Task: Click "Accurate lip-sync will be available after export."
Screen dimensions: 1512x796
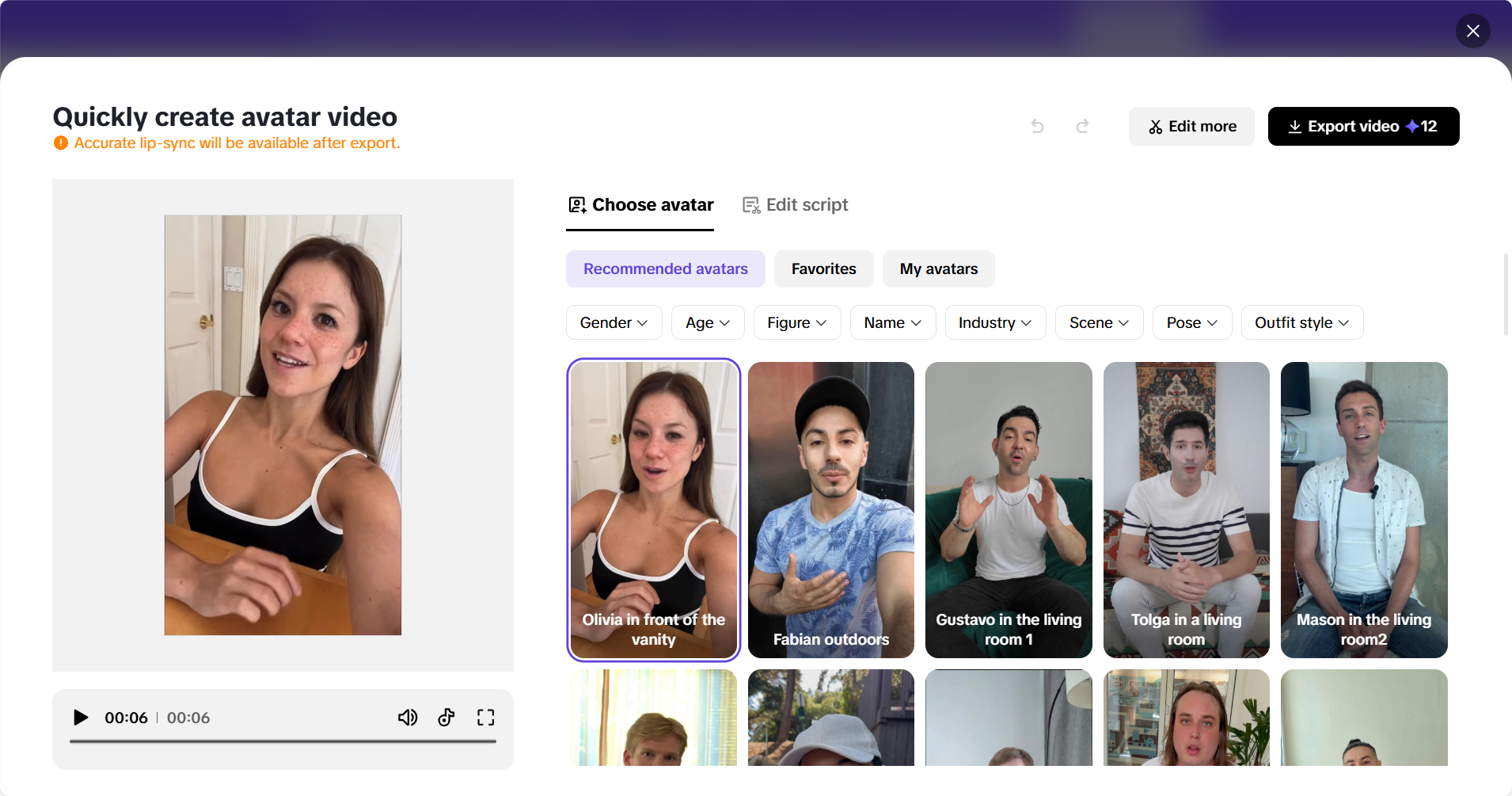Action: coord(237,143)
